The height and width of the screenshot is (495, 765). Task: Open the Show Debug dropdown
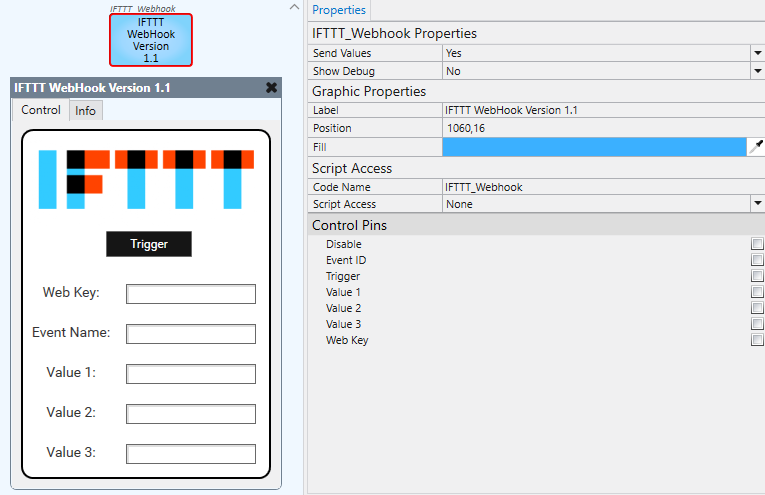pos(757,71)
